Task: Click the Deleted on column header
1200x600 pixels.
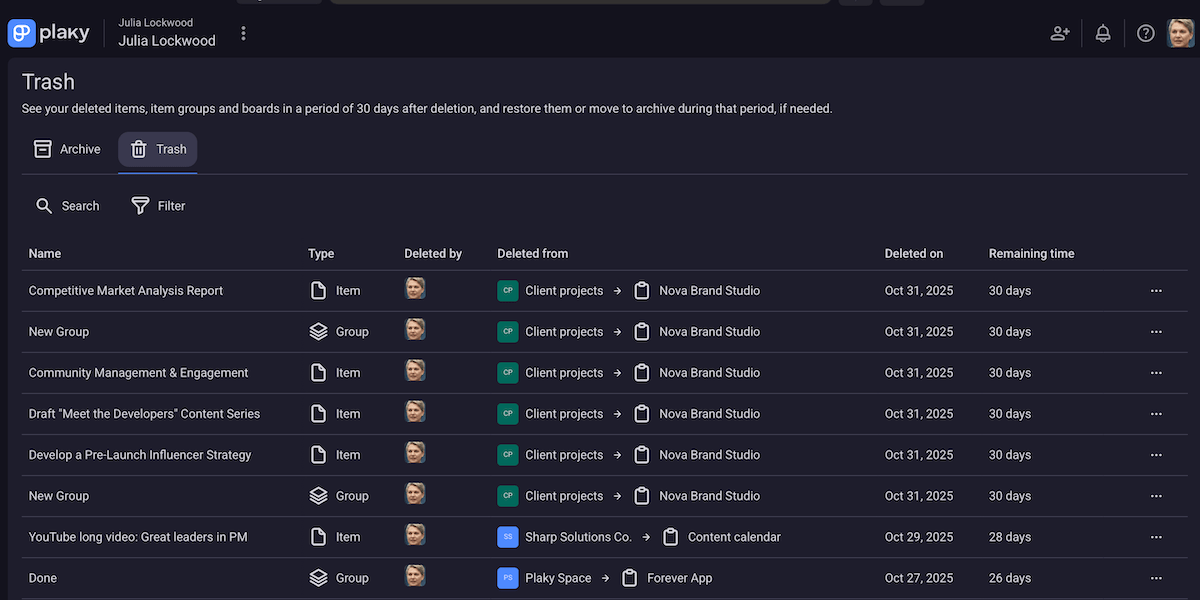Action: click(x=913, y=254)
